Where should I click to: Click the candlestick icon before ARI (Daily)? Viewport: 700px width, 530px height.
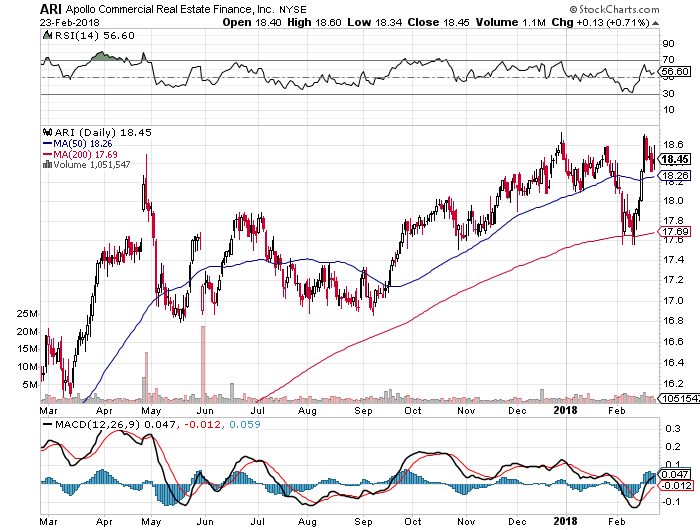click(47, 132)
